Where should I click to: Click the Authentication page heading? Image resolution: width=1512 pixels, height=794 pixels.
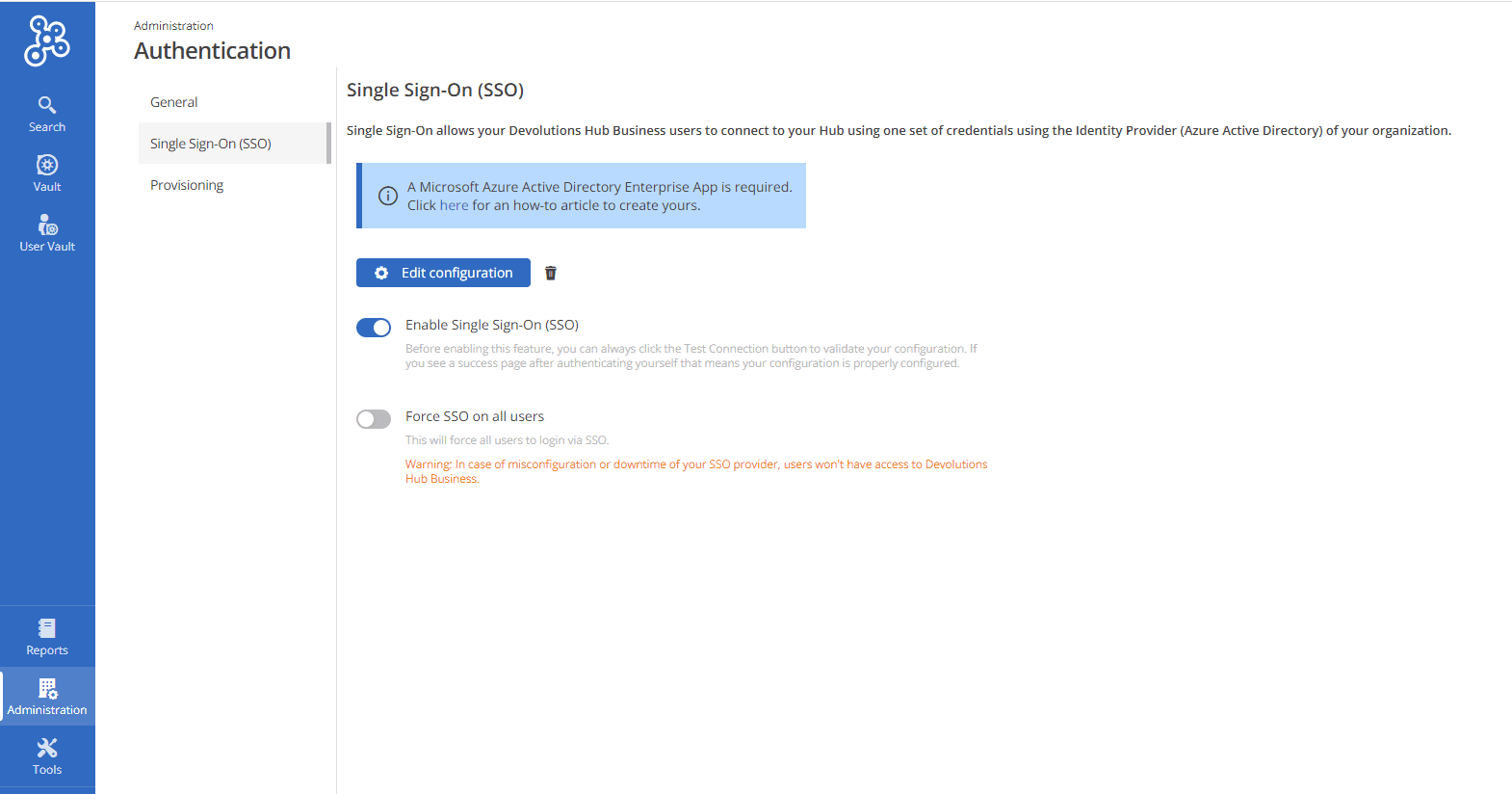pos(212,51)
